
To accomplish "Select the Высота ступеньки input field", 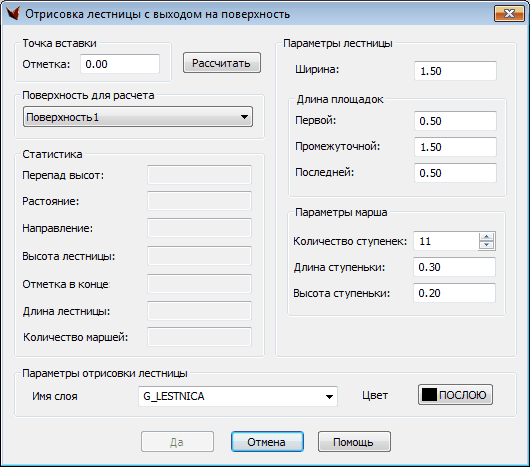I will [x=455, y=293].
